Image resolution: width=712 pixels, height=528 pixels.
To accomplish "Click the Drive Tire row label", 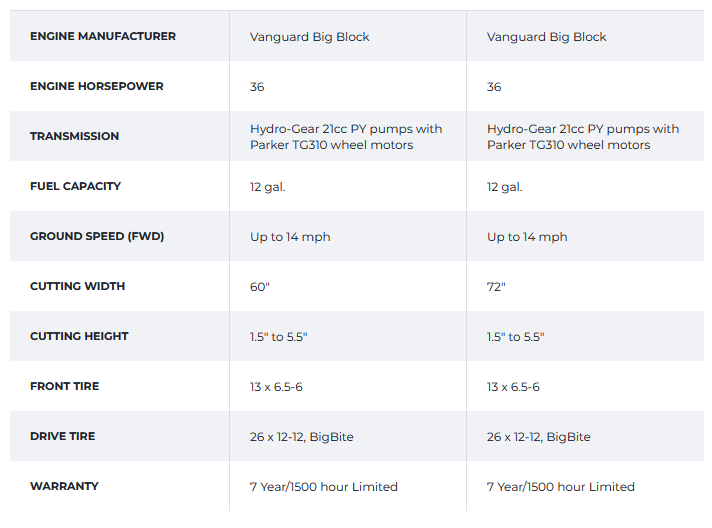I will coord(62,436).
